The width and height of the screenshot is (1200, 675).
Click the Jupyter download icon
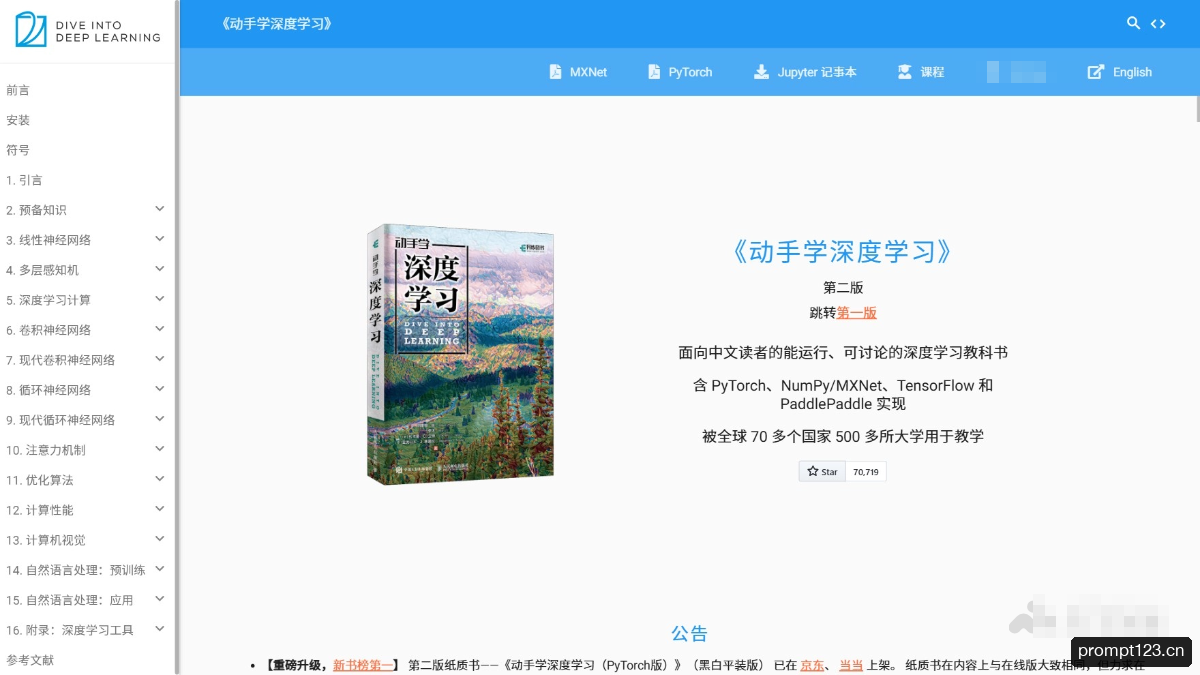point(762,72)
